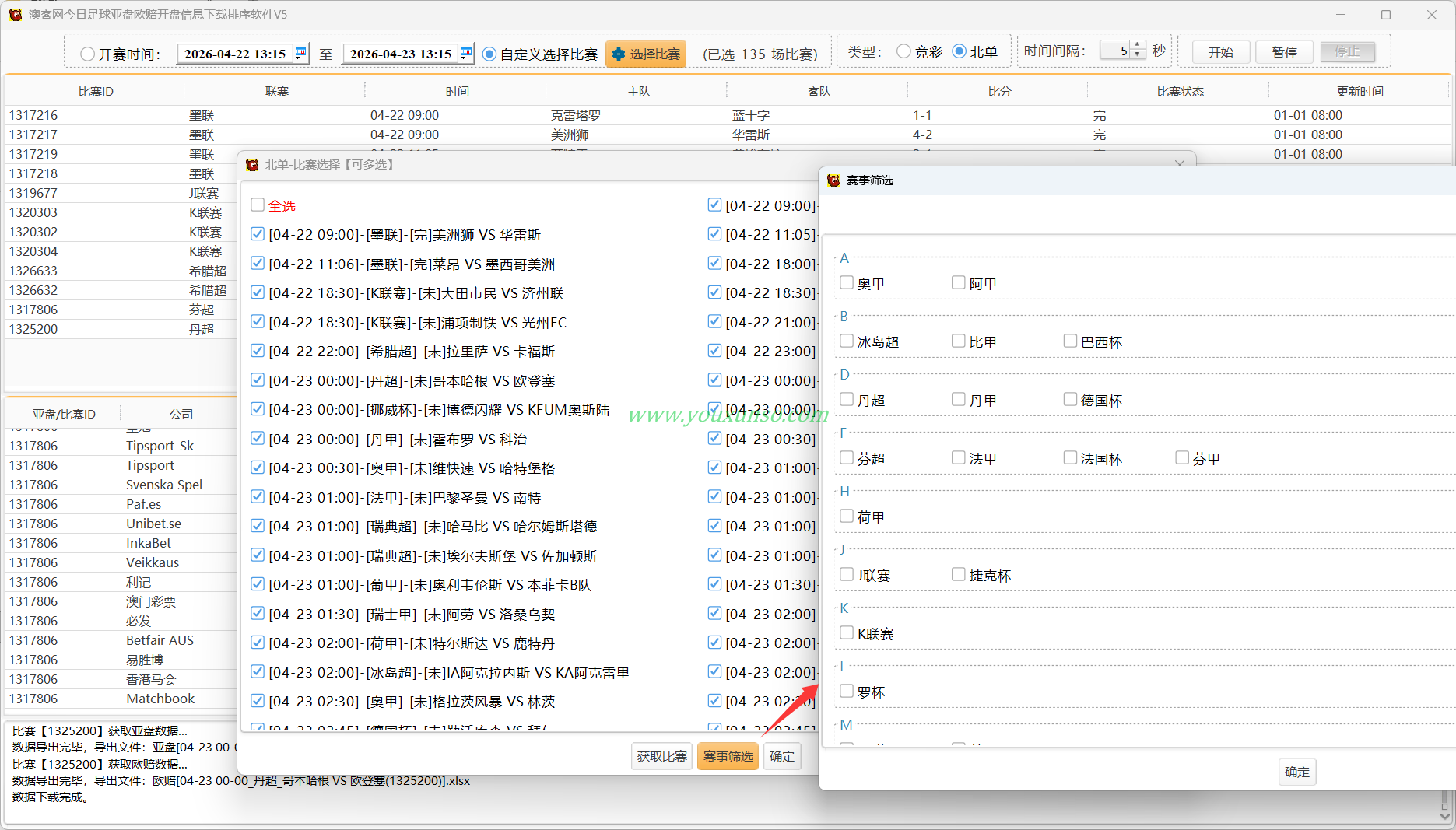
Task: Uncheck match 哥本哈根 VS 欧登塞
Action: [258, 380]
